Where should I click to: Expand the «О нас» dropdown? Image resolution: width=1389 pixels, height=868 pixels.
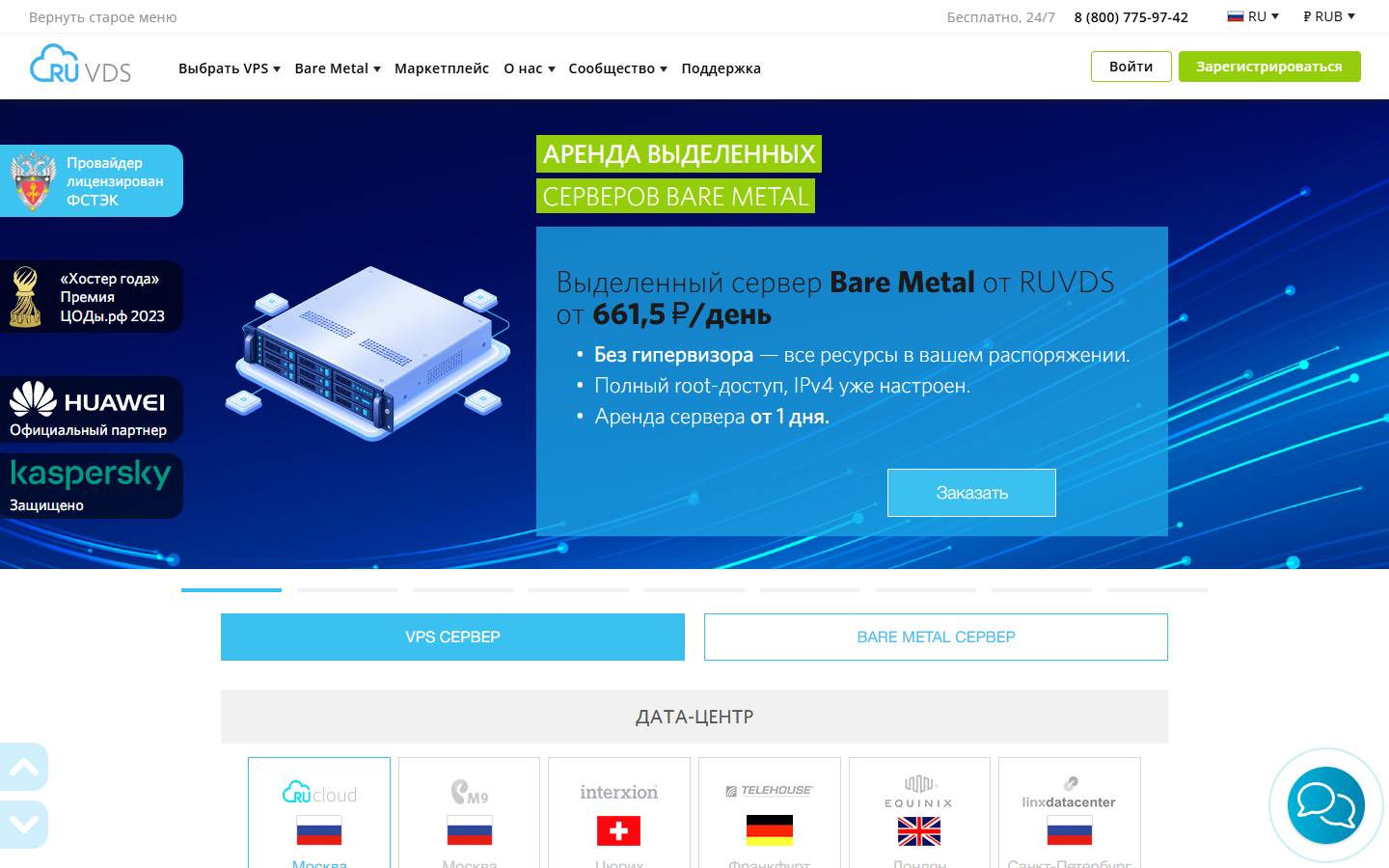[530, 68]
